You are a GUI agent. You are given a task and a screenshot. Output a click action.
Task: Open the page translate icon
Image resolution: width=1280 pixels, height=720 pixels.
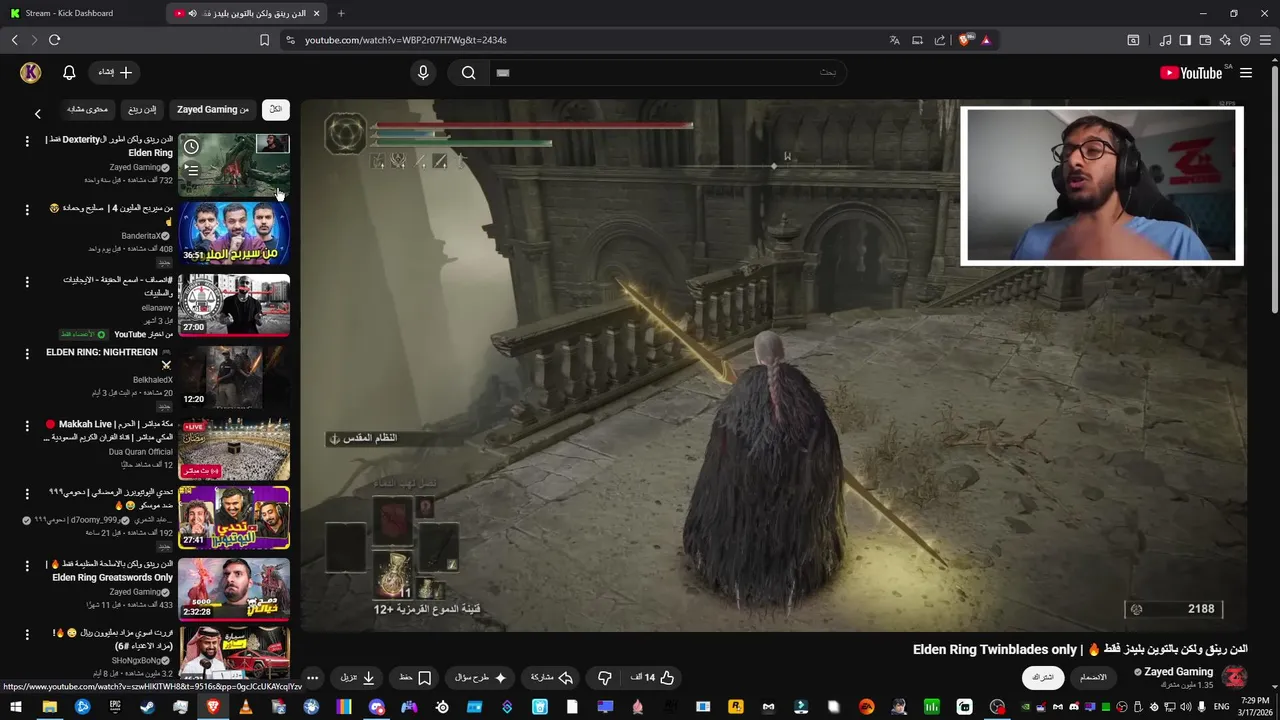(894, 40)
